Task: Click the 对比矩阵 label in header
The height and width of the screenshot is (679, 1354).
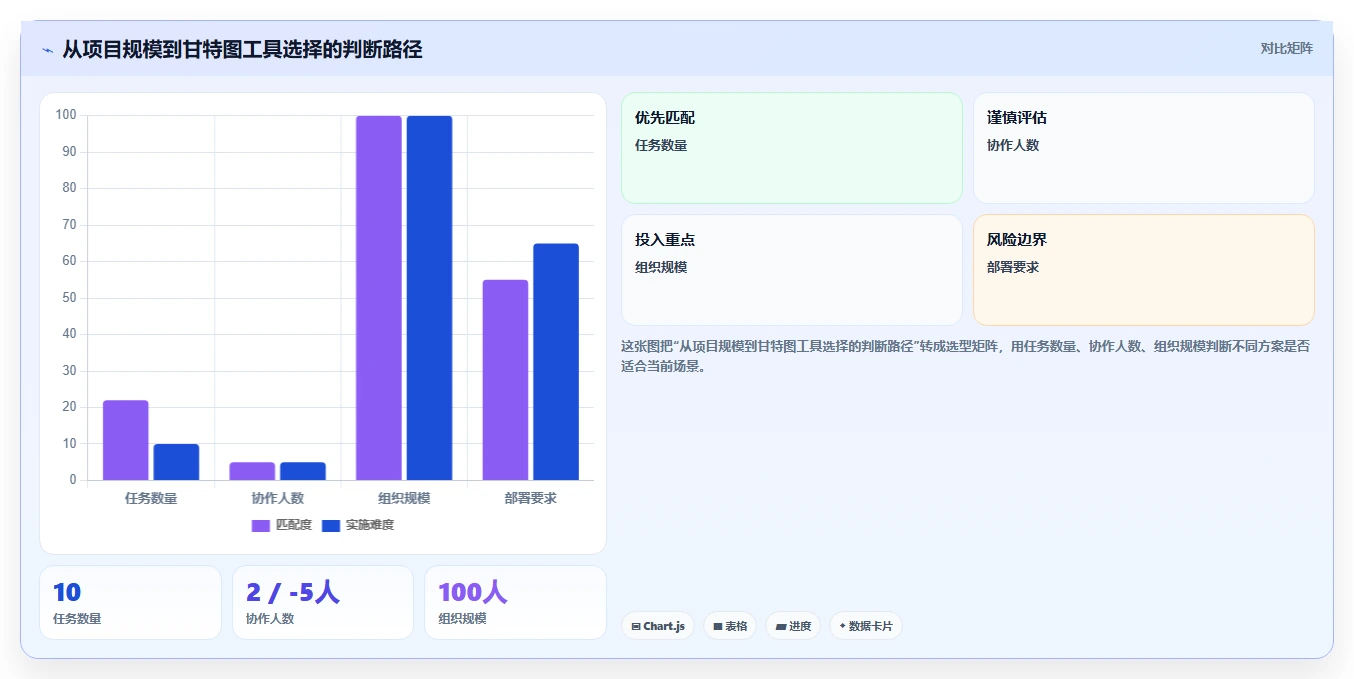Action: pyautogui.click(x=1286, y=48)
